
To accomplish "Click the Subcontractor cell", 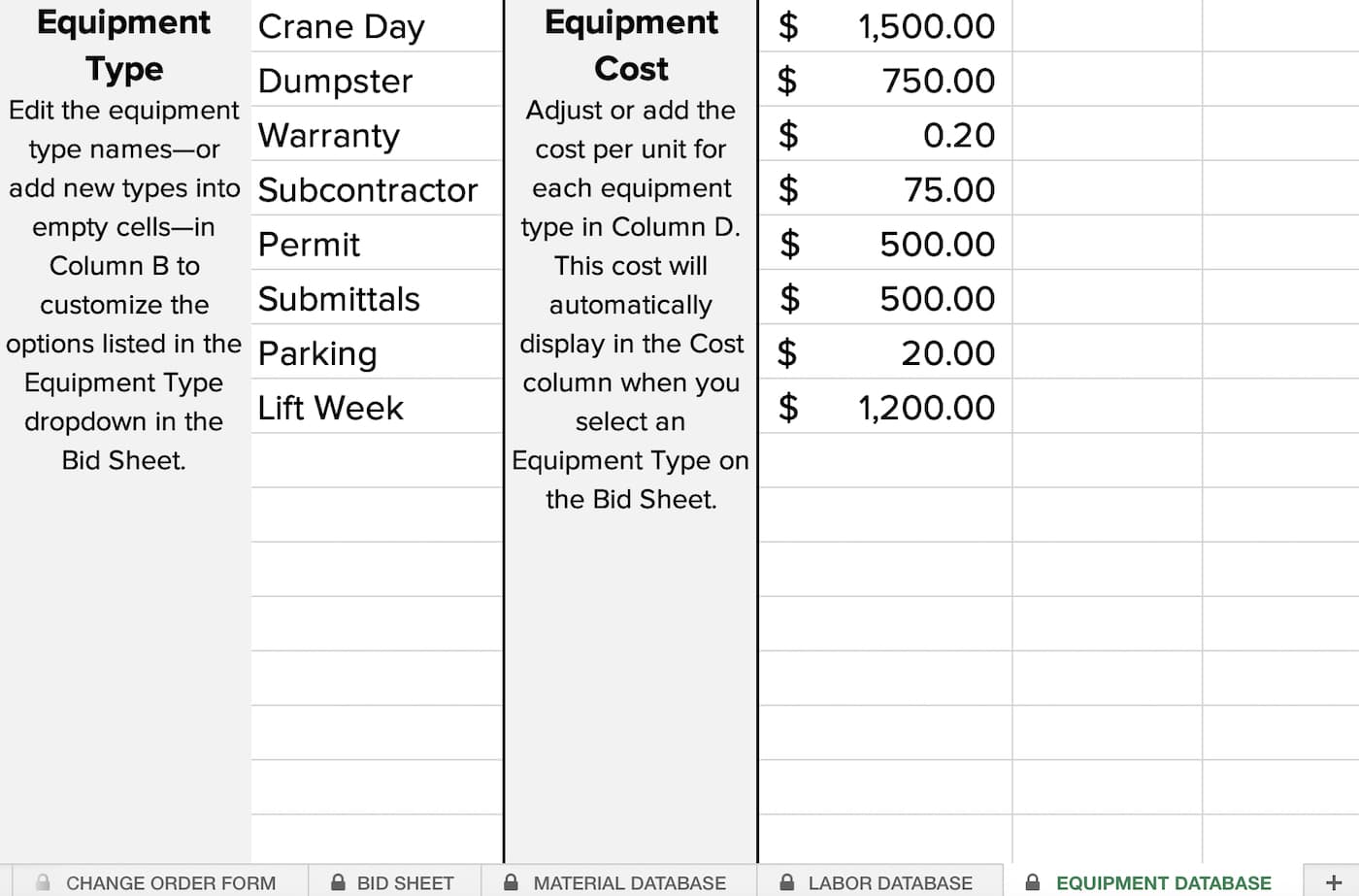I will click(376, 189).
